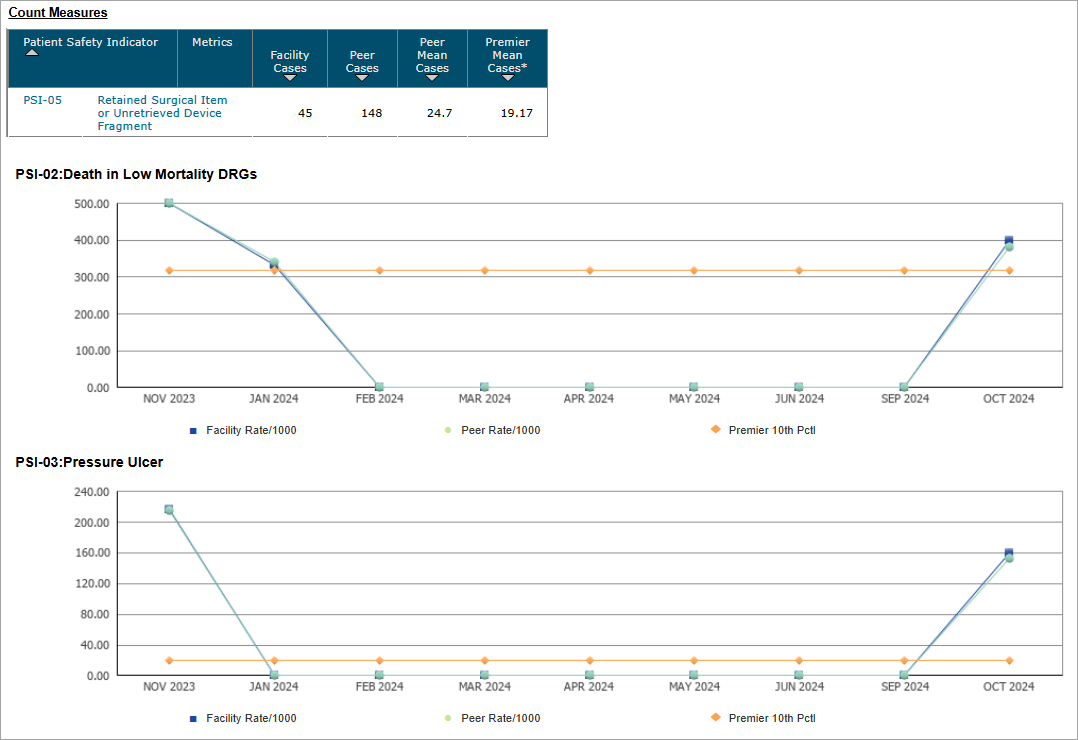Image resolution: width=1078 pixels, height=740 pixels.
Task: Select OCT 2024 facility data point in PSI-02 chart
Action: pyautogui.click(x=1008, y=240)
